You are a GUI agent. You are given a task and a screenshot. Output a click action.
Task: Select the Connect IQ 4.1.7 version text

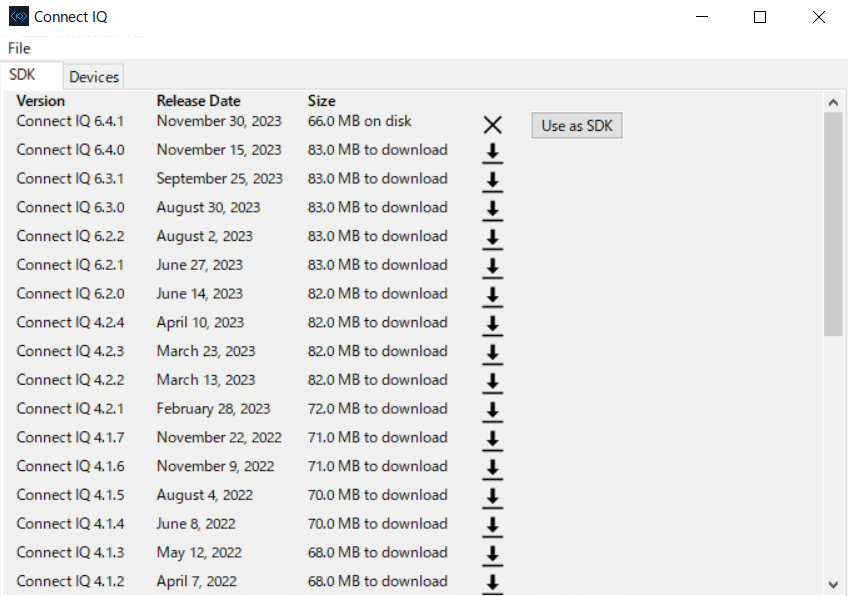70,438
